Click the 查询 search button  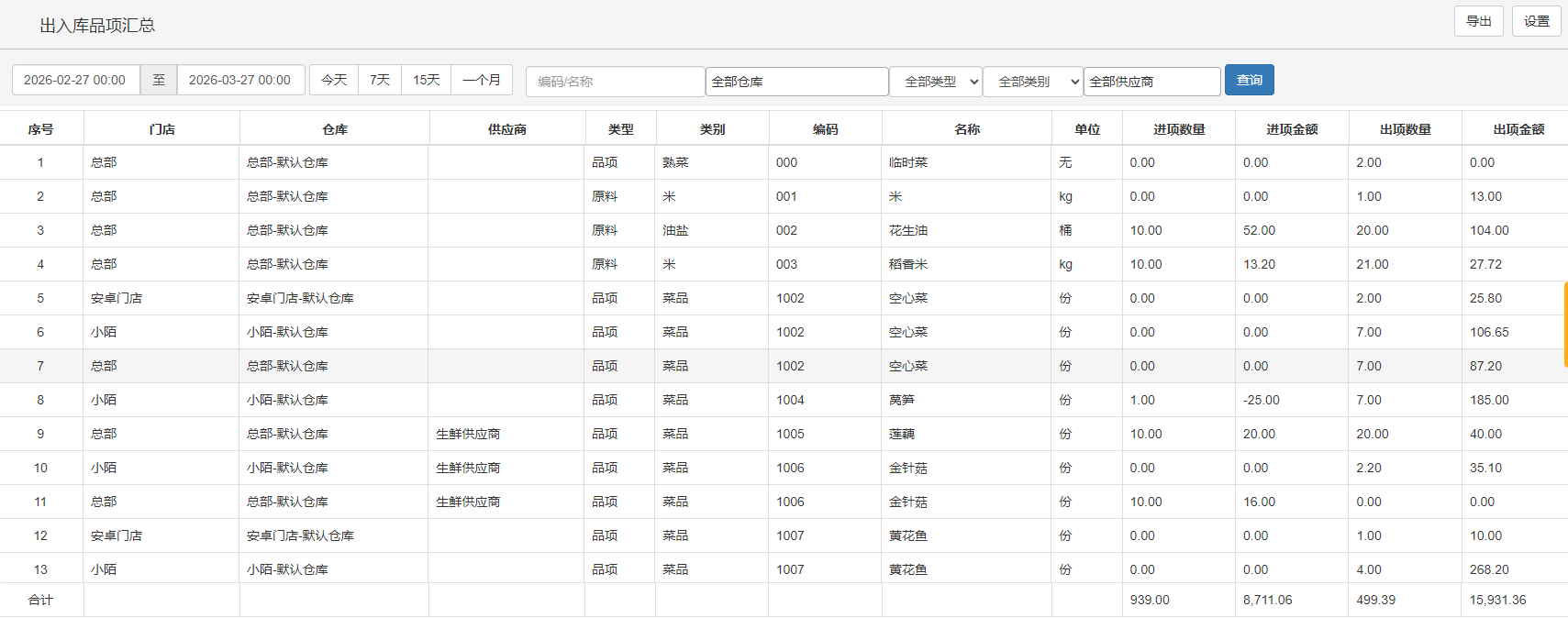click(1249, 81)
